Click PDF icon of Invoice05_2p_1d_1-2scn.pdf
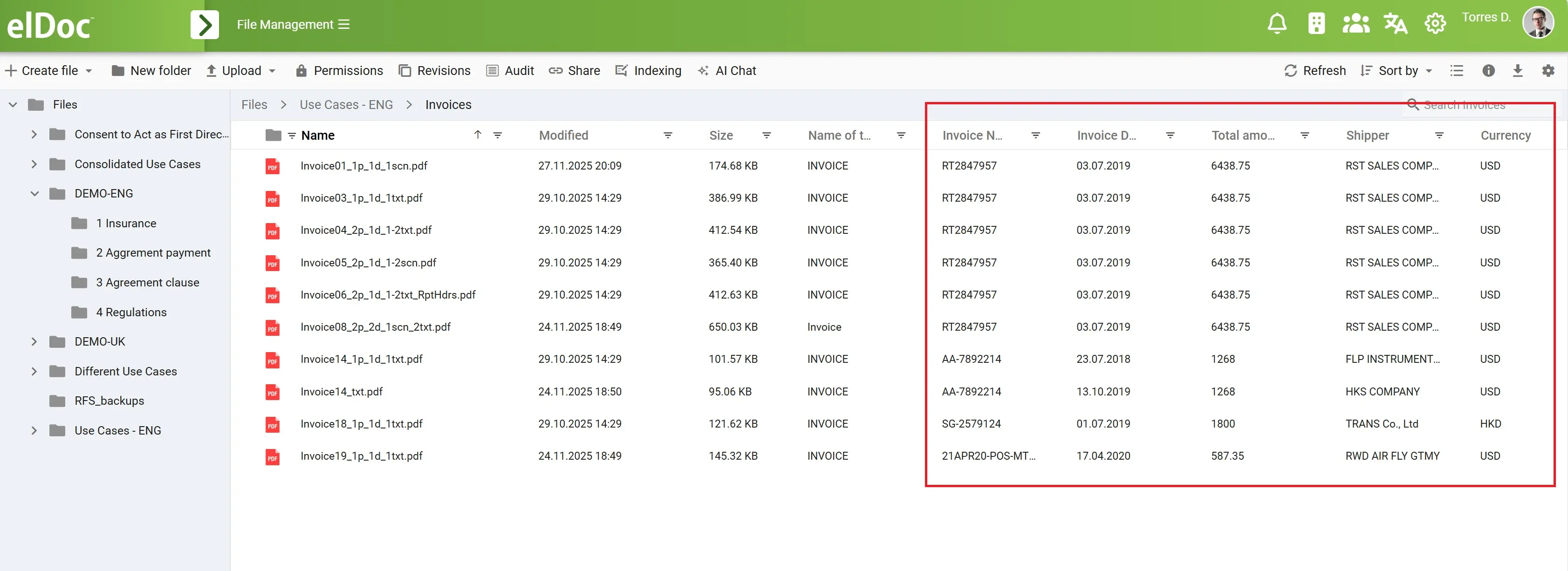The image size is (1568, 571). click(272, 263)
